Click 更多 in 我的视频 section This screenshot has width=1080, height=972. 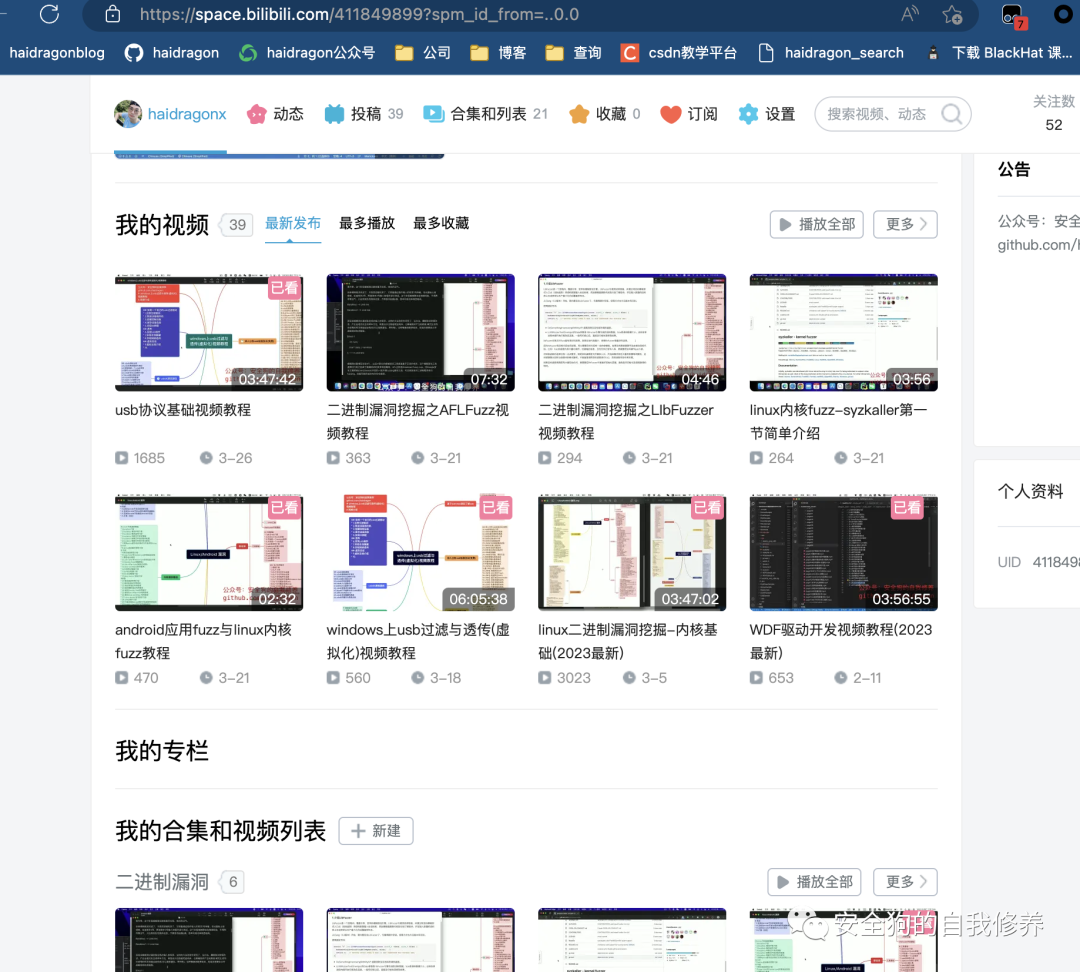point(905,225)
